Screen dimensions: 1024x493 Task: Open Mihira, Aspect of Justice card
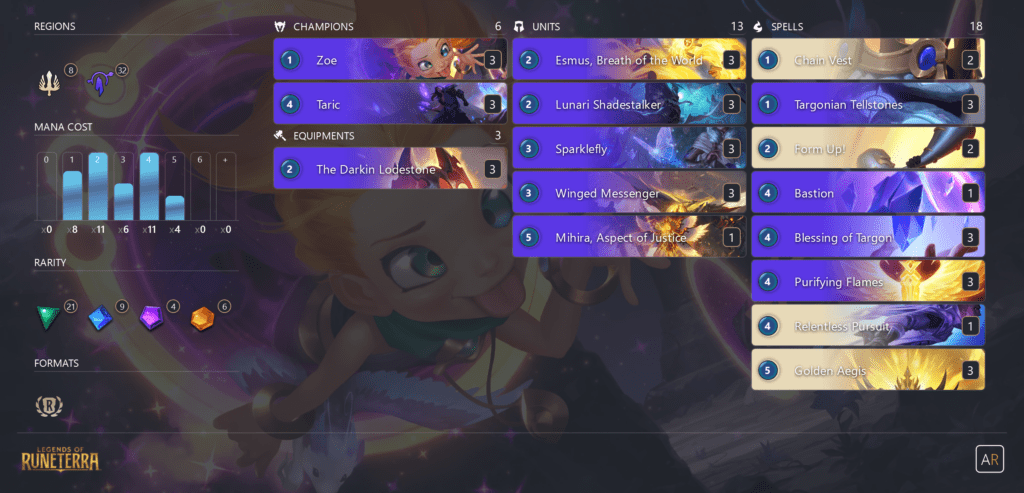coord(629,238)
